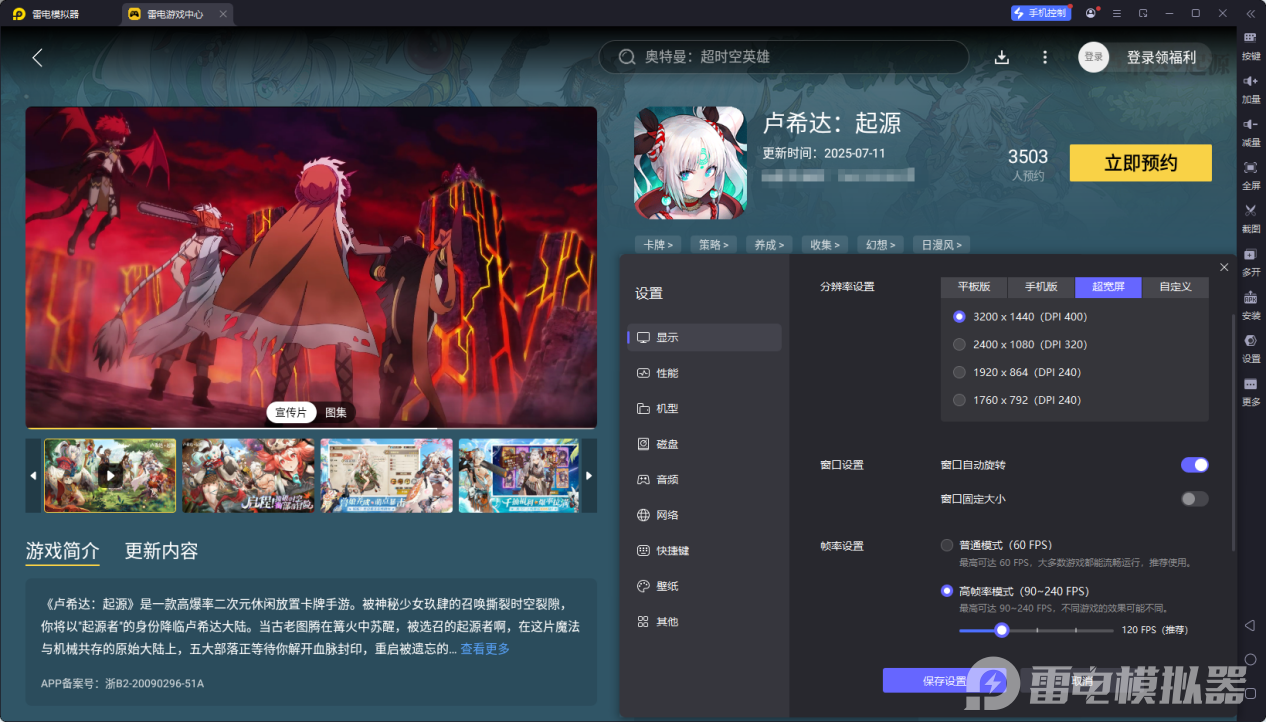Image resolution: width=1266 pixels, height=722 pixels.
Task: Show previous thumbnails with left arrow
Action: click(33, 476)
